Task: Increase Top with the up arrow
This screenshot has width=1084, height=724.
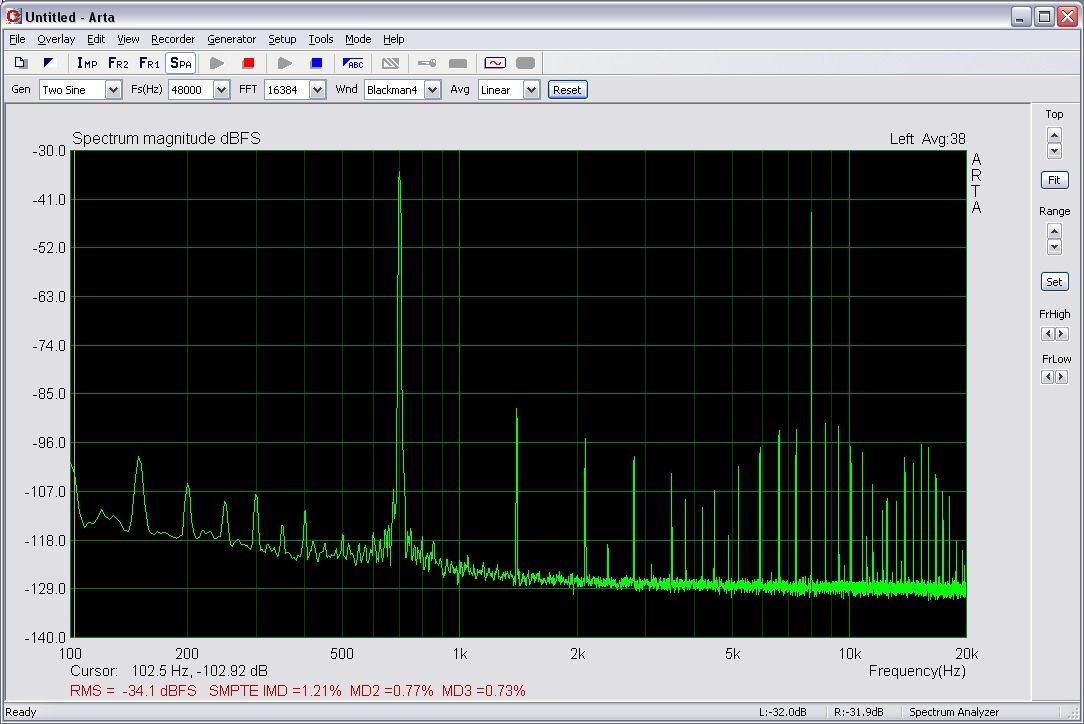Action: click(x=1054, y=135)
